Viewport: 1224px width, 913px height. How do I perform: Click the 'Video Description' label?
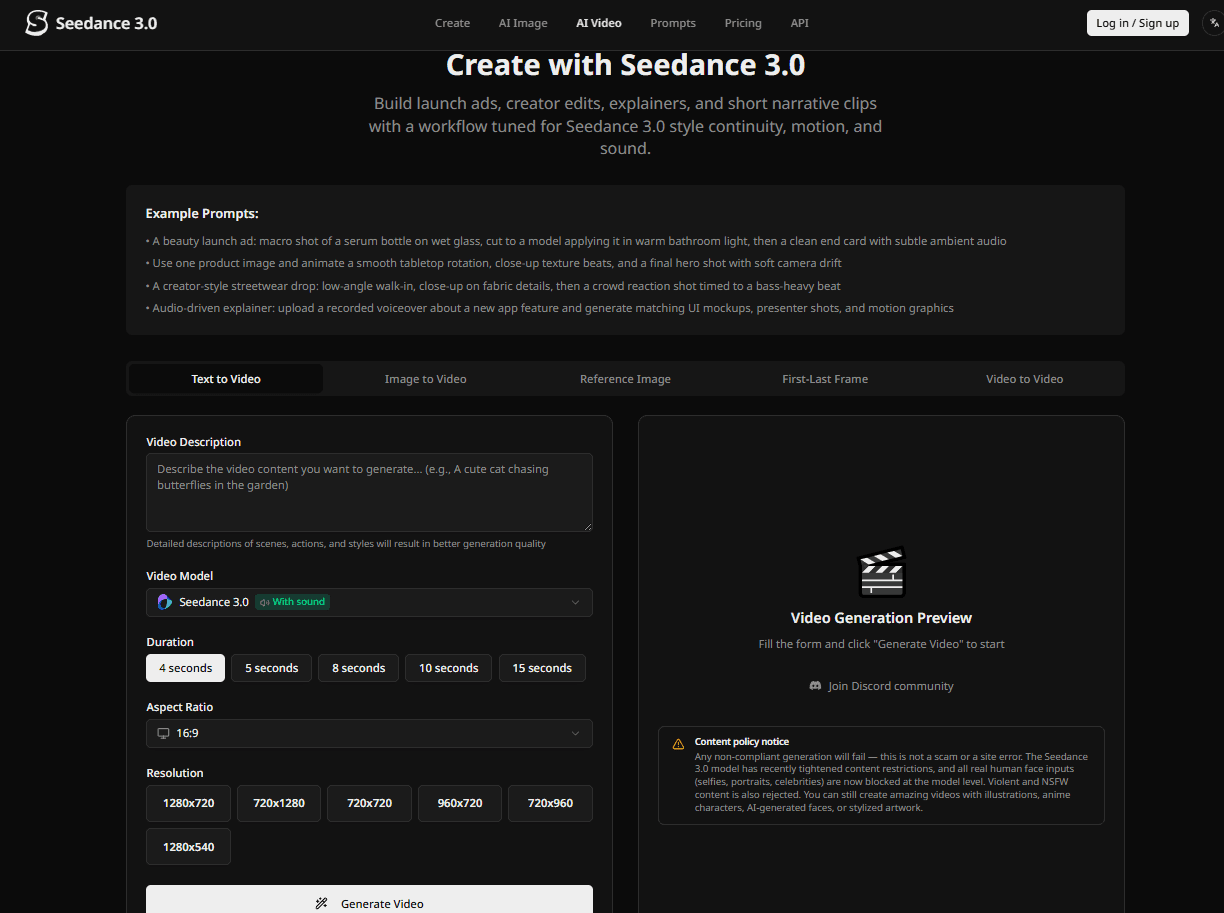coord(194,442)
